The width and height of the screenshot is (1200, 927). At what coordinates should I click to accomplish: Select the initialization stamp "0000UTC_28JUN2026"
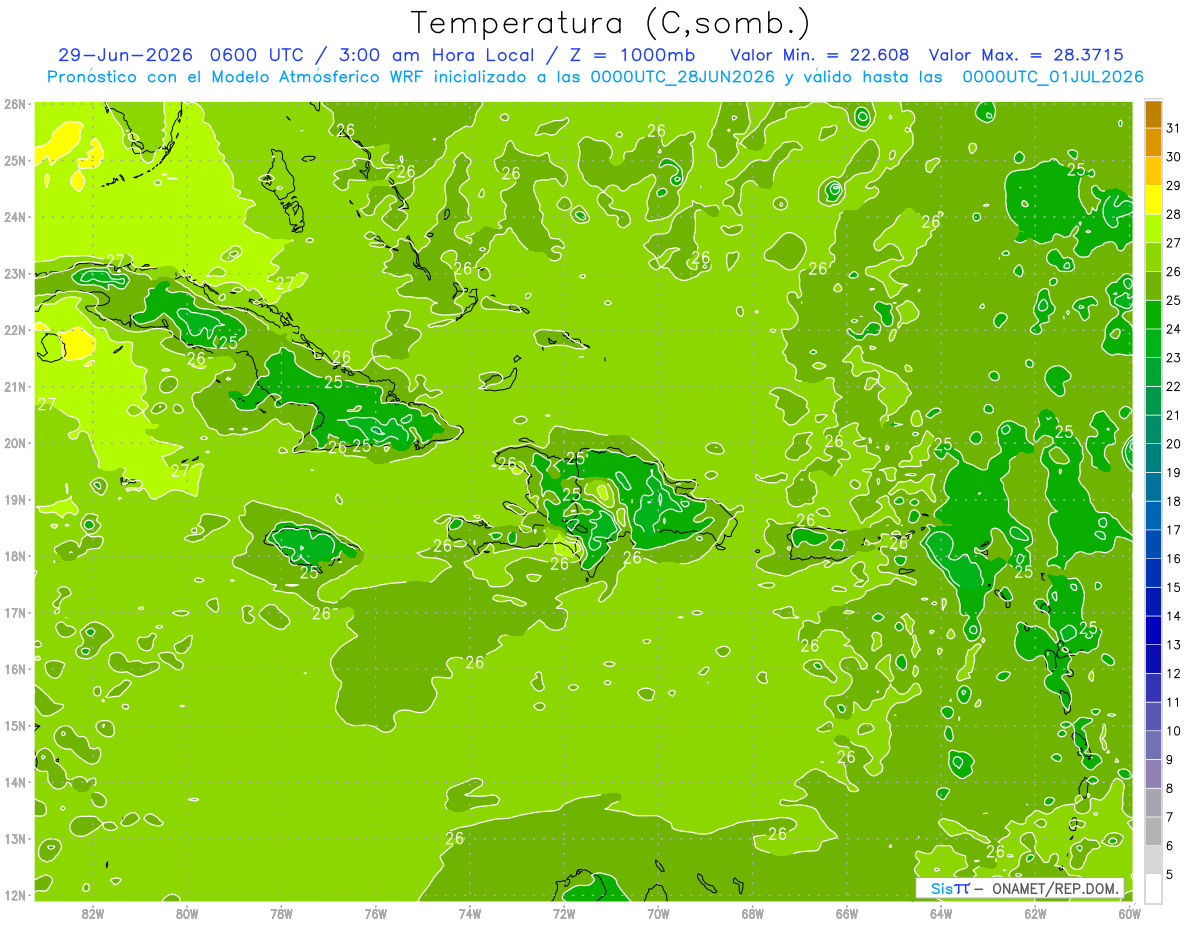(682, 77)
